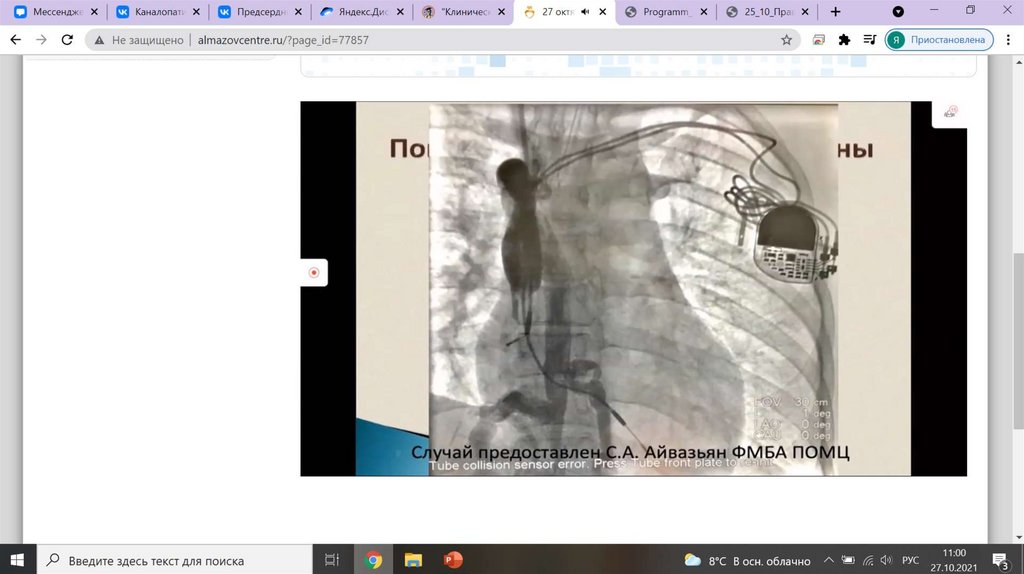This screenshot has width=1024, height=574.
Task: Open the Chrome extensions puzzle menu
Action: (844, 40)
